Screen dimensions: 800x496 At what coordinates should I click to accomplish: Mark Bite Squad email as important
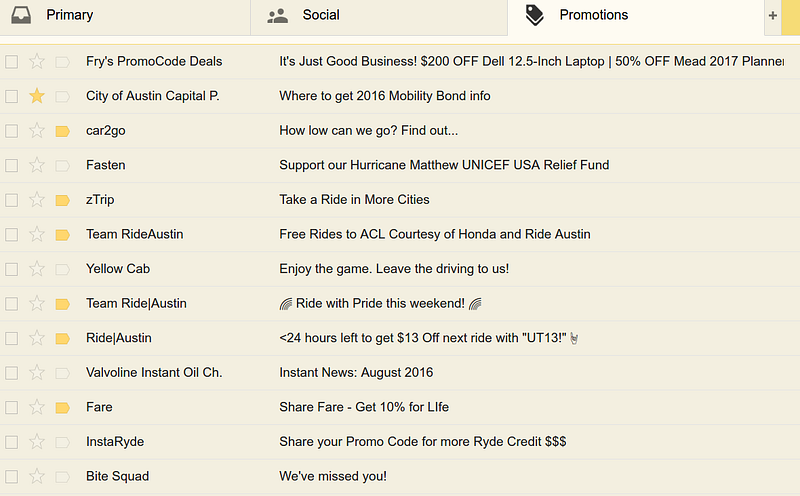(62, 477)
